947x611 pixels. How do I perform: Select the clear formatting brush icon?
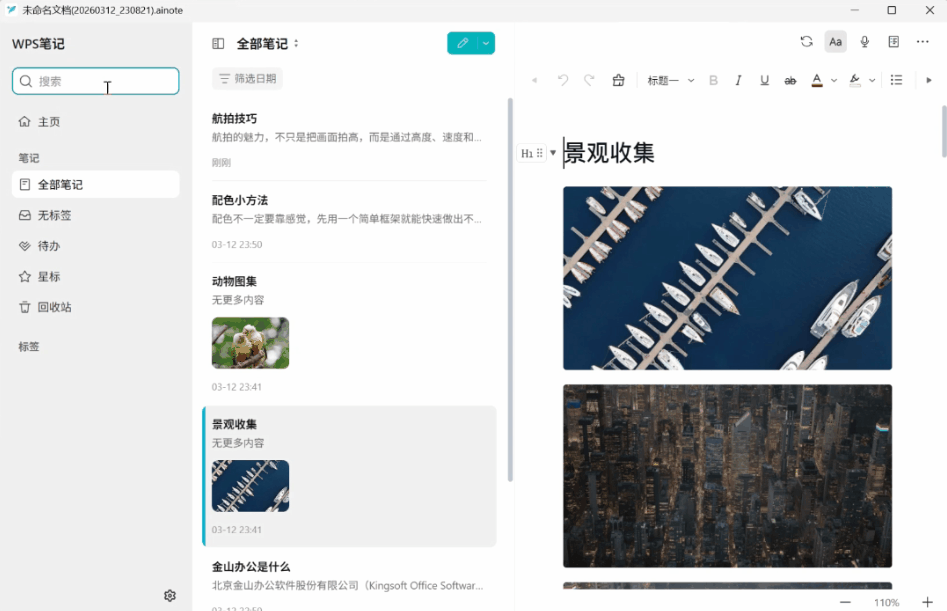click(x=618, y=80)
